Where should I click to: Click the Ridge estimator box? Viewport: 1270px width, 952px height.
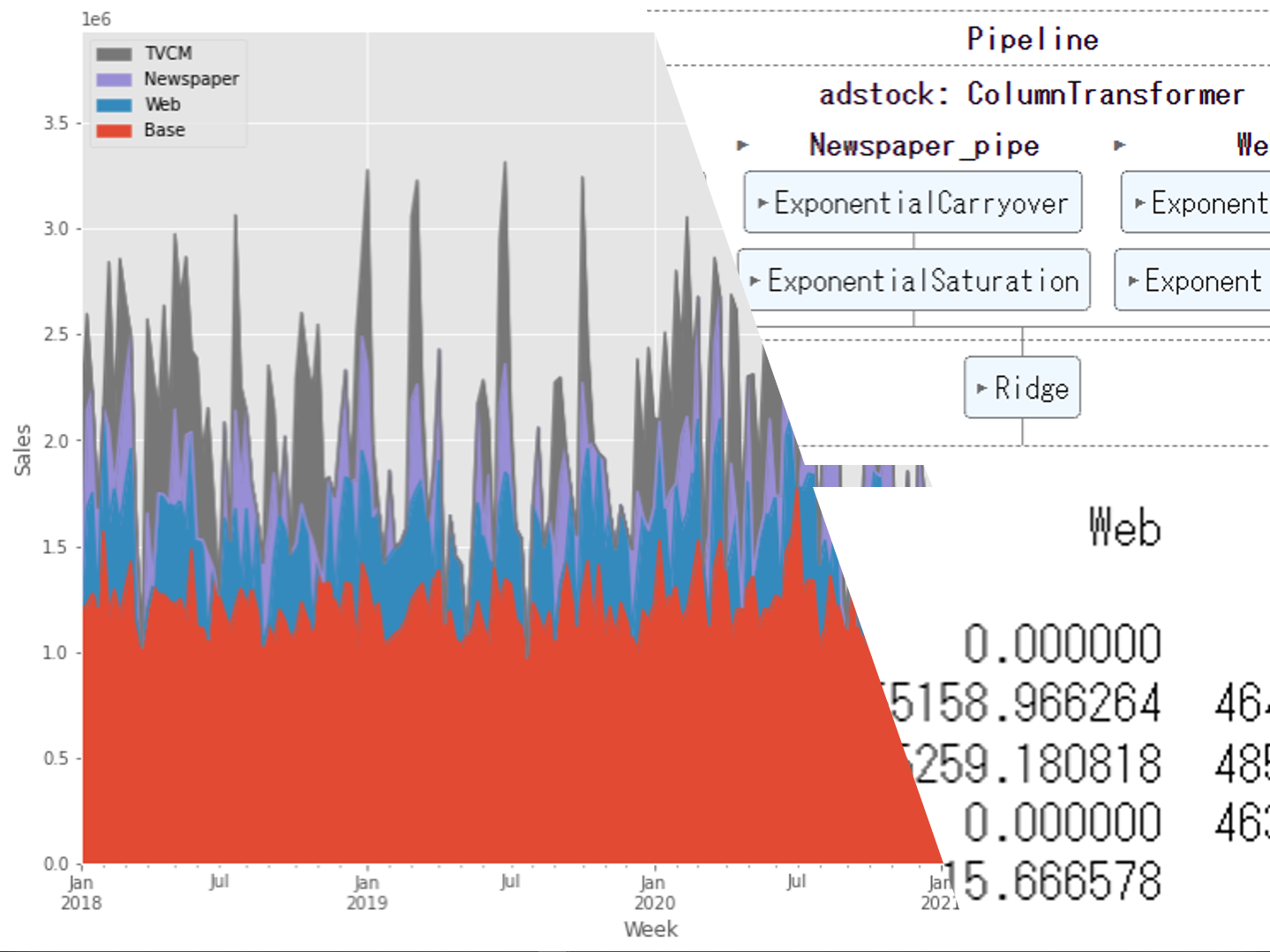(1022, 388)
